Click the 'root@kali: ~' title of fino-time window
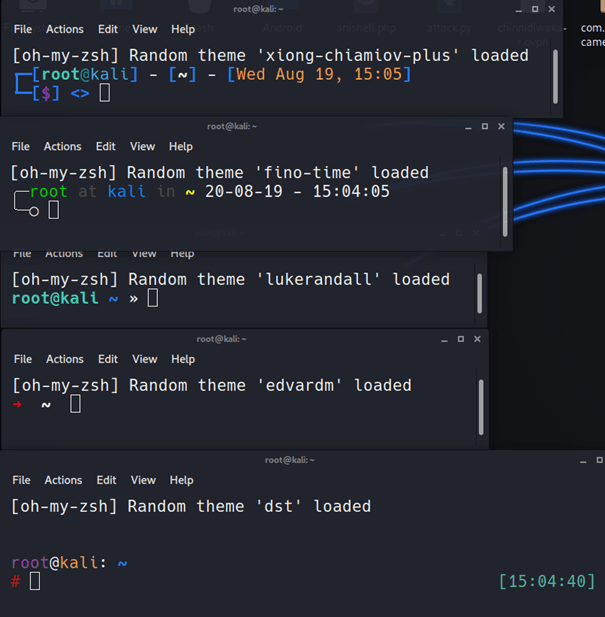Image resolution: width=605 pixels, height=617 pixels. pos(232,126)
